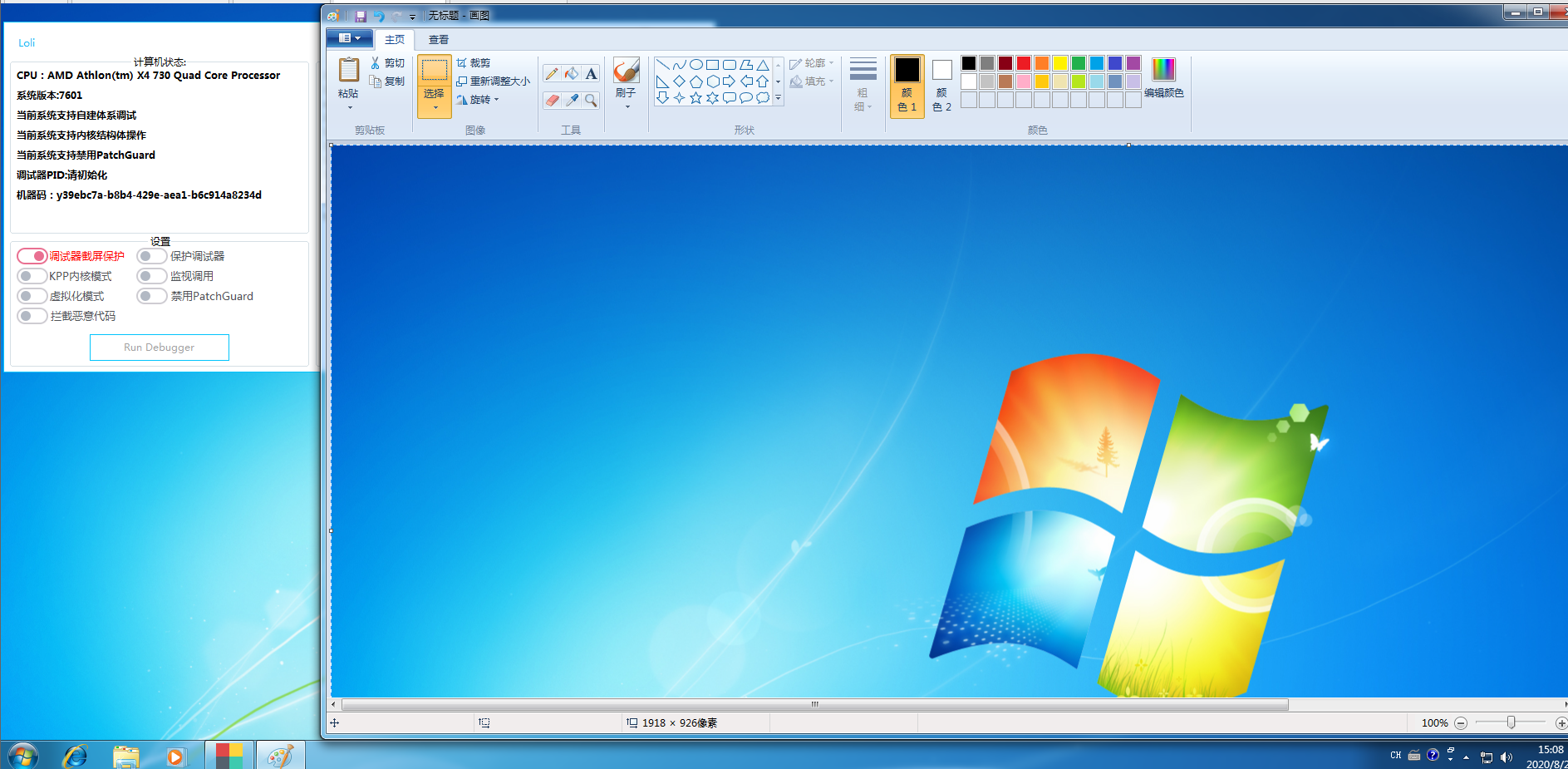This screenshot has height=769, width=1568.
Task: Click the volume speaker tray icon
Action: [1507, 757]
